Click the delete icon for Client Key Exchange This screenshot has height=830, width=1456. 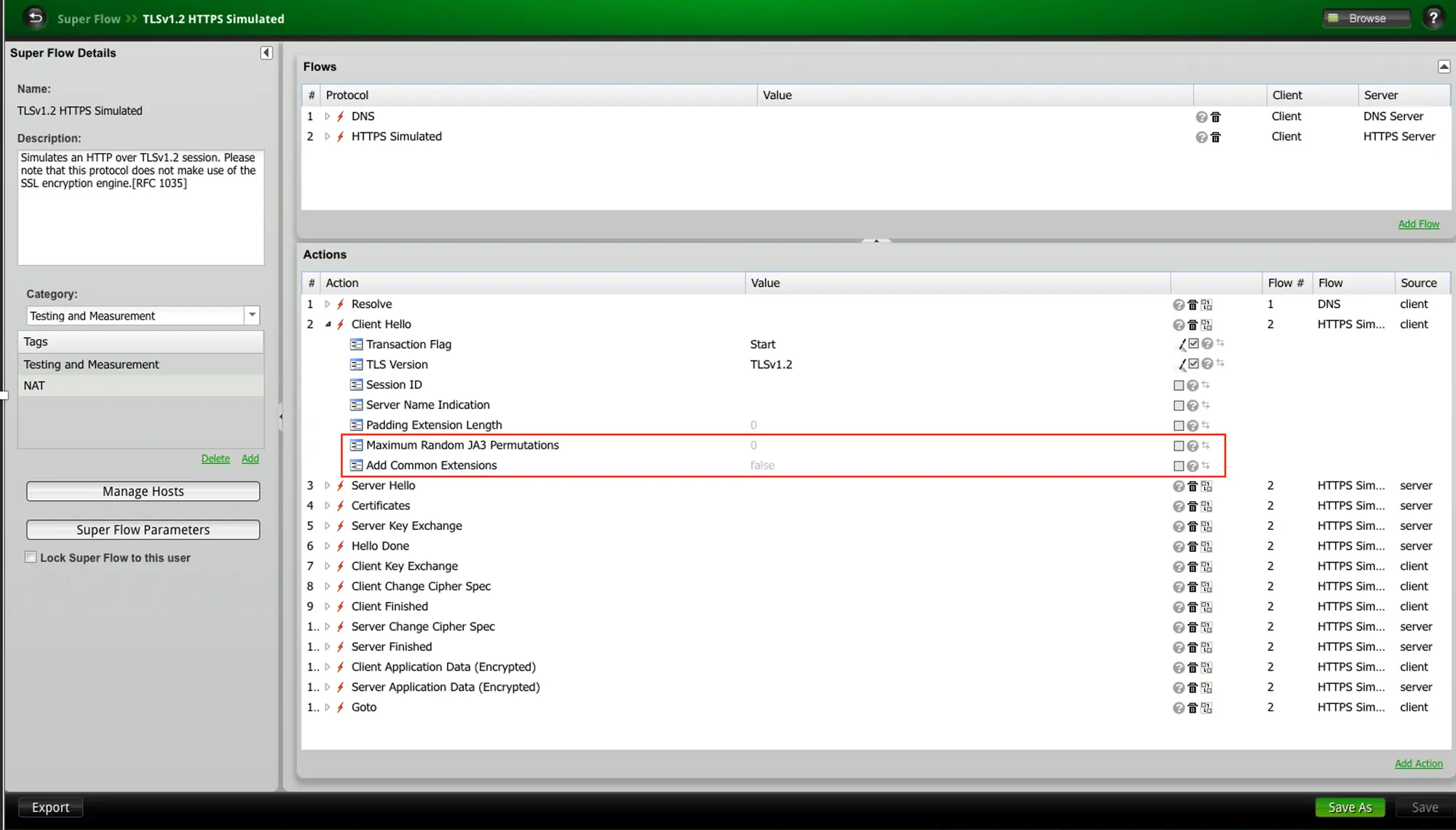click(1192, 566)
